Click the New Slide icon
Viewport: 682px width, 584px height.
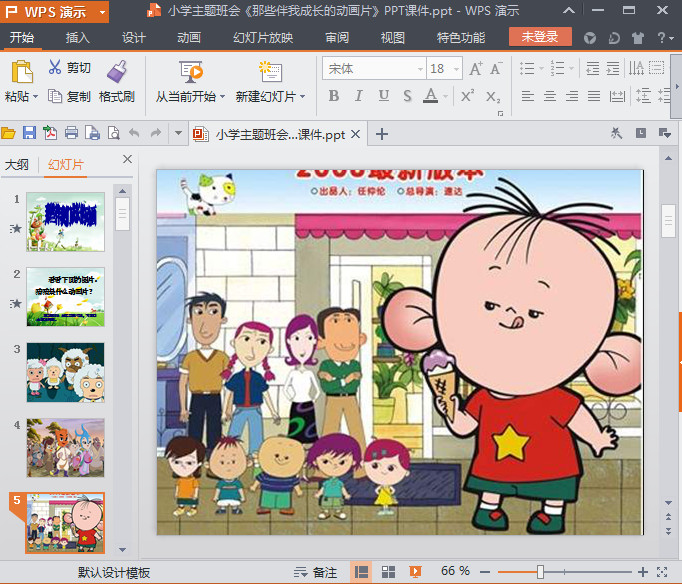pos(271,72)
